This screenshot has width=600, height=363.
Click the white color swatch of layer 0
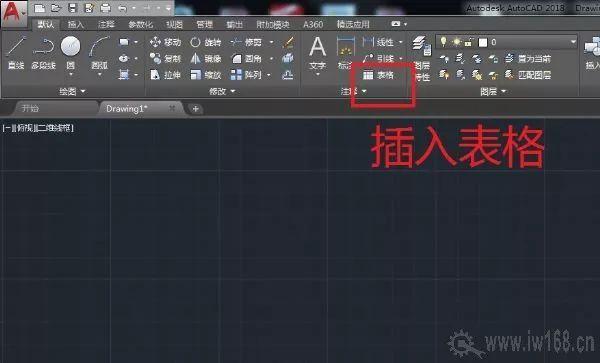pos(483,42)
